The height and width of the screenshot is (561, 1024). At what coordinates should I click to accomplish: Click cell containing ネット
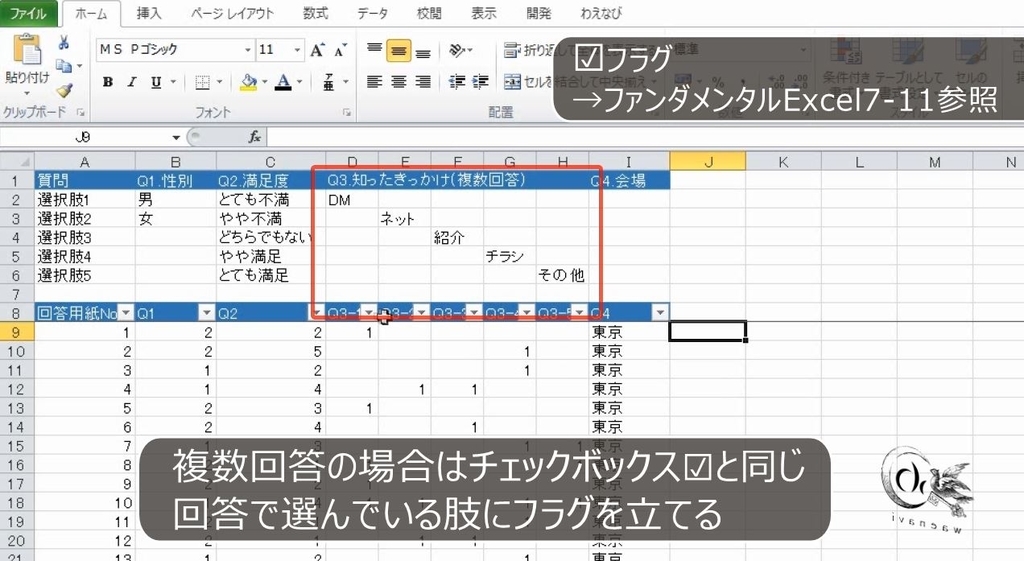click(x=404, y=219)
